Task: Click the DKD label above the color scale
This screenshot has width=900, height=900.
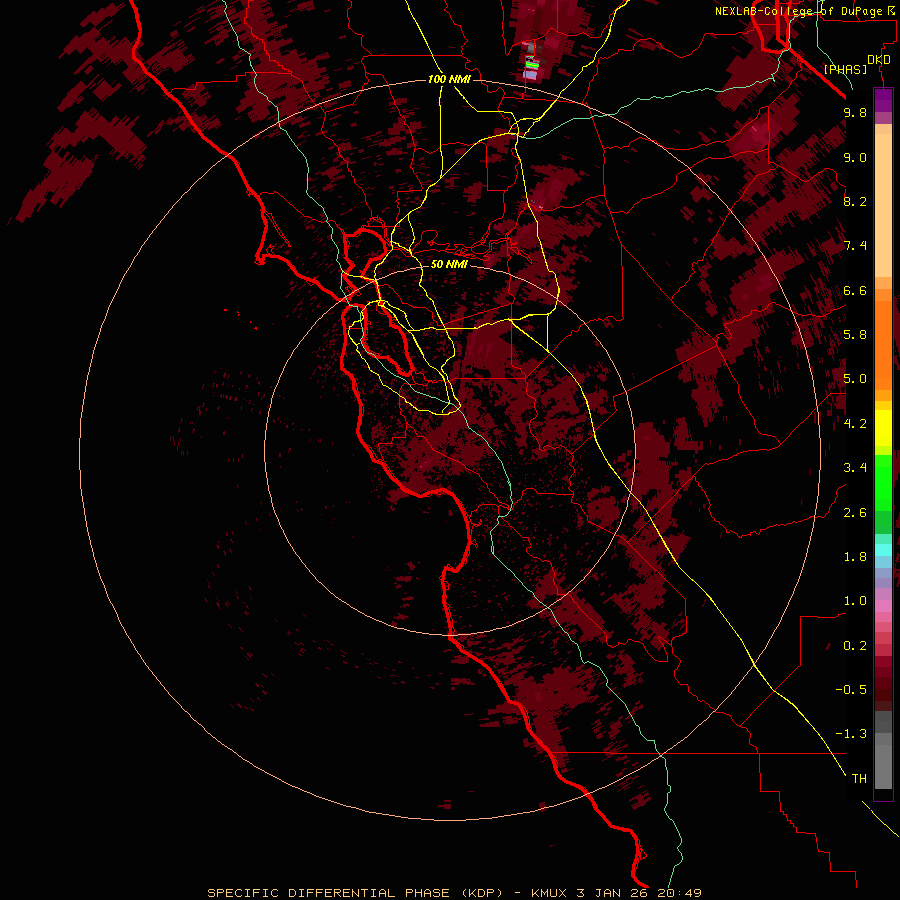Action: pyautogui.click(x=879, y=60)
